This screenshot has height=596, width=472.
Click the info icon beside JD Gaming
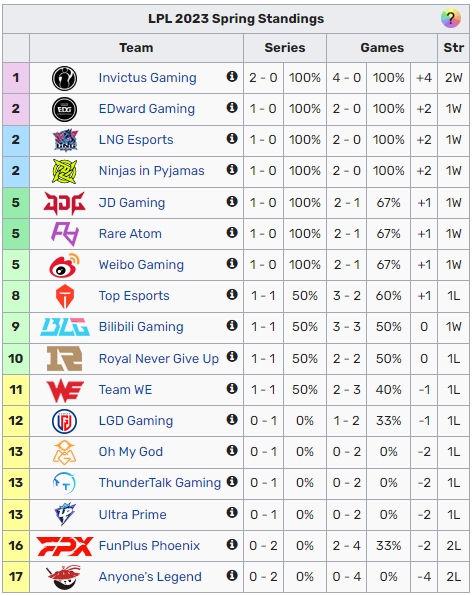click(232, 201)
